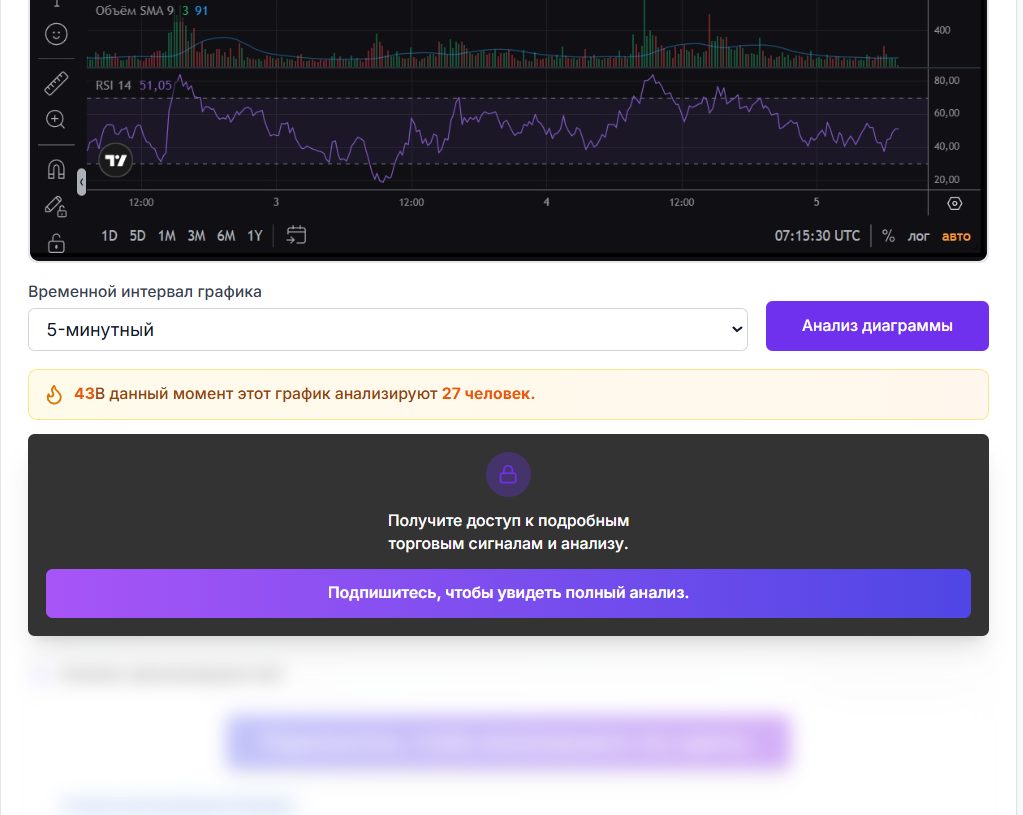Toggle percent scale with % button
1023x815 pixels.
[888, 236]
